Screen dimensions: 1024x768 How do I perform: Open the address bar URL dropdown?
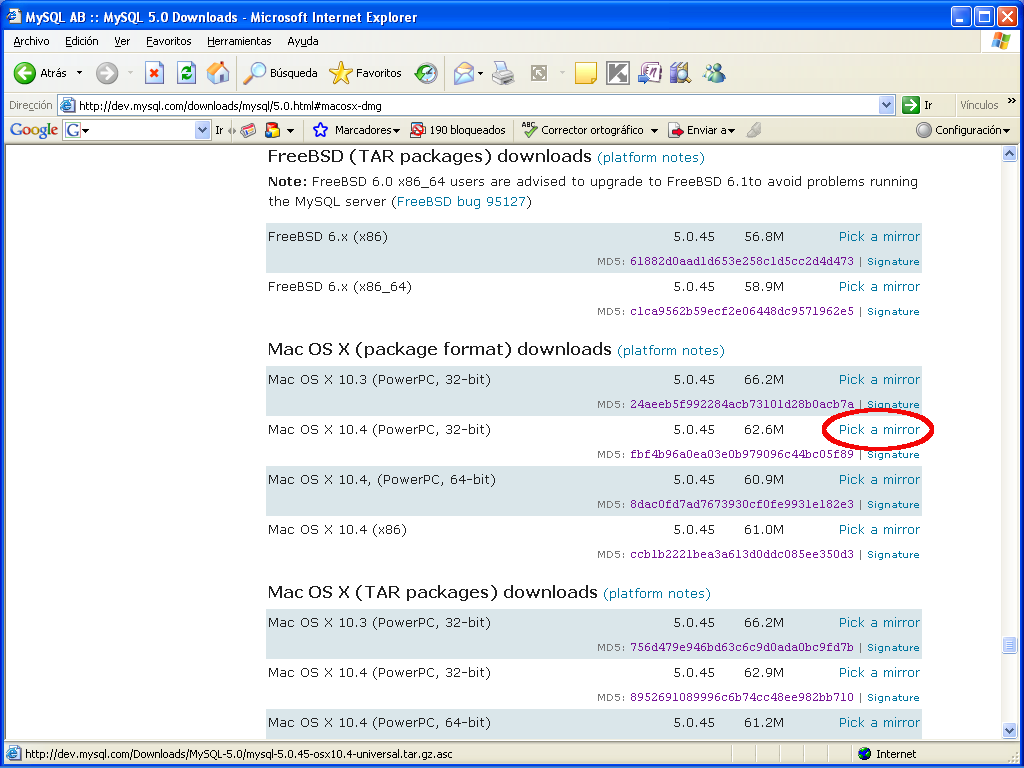pos(886,105)
